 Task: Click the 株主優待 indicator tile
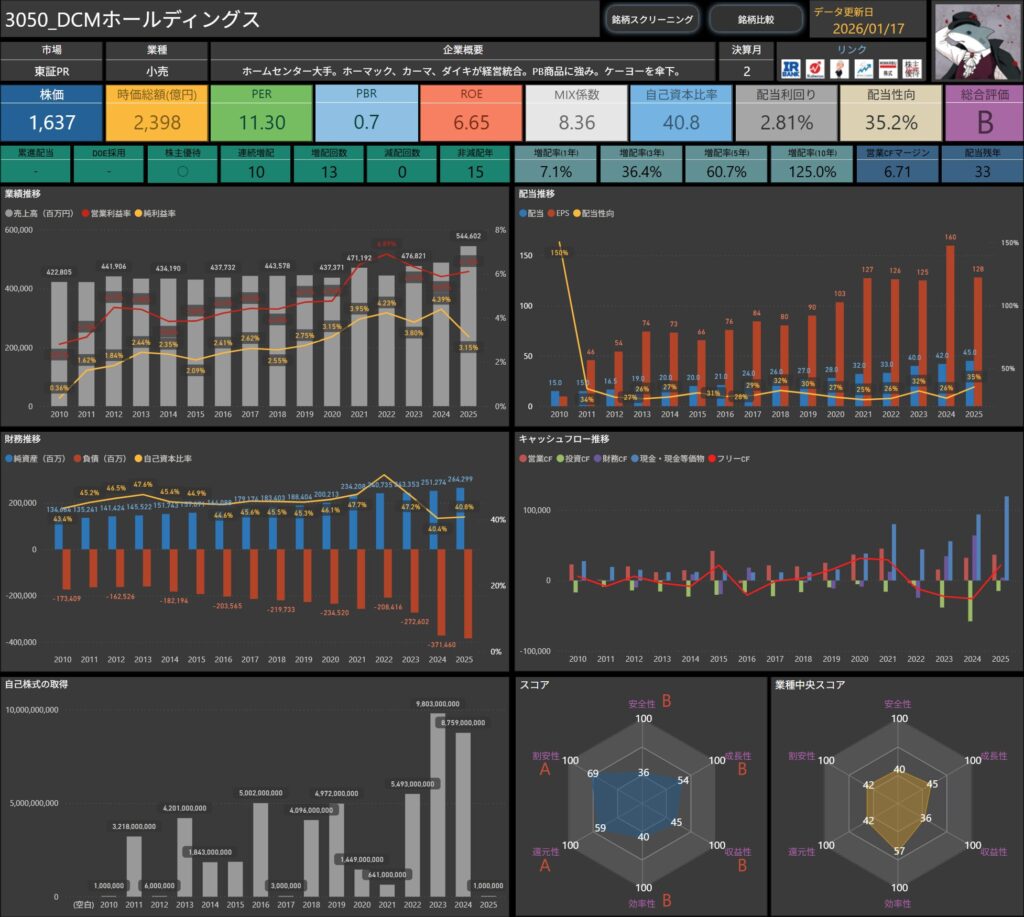180,163
